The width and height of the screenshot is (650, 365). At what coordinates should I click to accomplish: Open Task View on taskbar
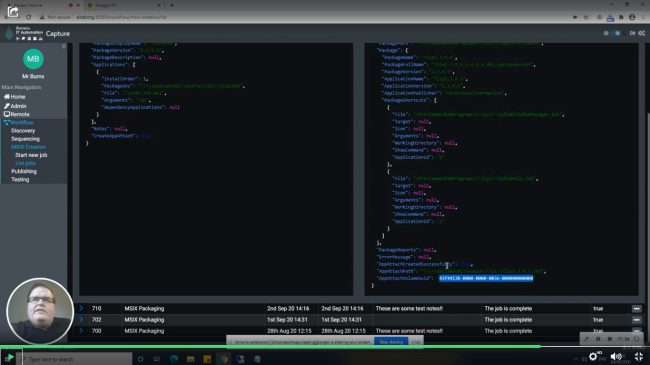157,359
